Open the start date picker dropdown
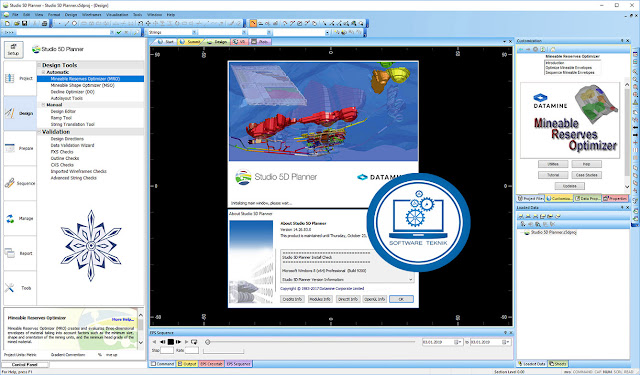Screen dimensions: 640x375 pyautogui.click(x=458, y=342)
